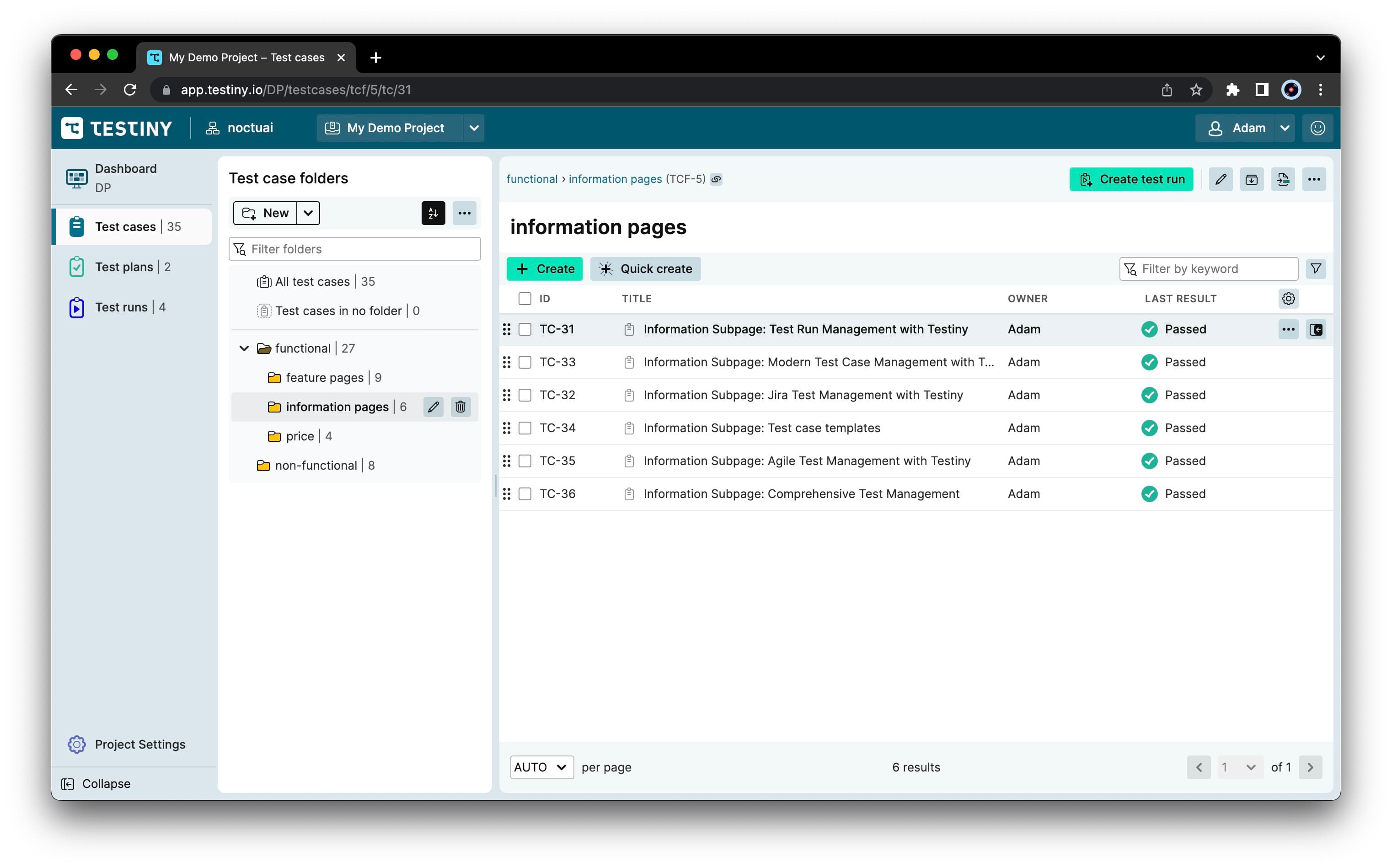Collapse the functional folder tree
Viewport: 1392px width, 868px height.
pyautogui.click(x=244, y=348)
